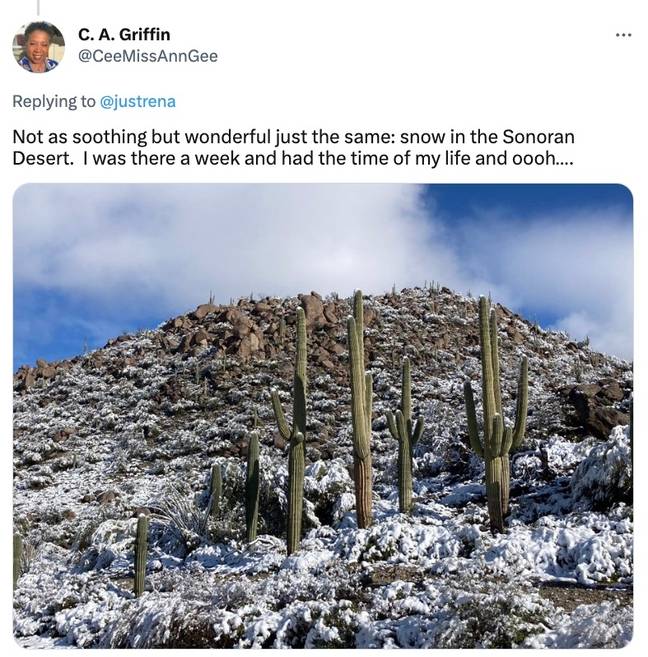Image resolution: width=648 pixels, height=657 pixels.
Task: Click the short three-armed saguaro in middle
Action: (x=405, y=436)
